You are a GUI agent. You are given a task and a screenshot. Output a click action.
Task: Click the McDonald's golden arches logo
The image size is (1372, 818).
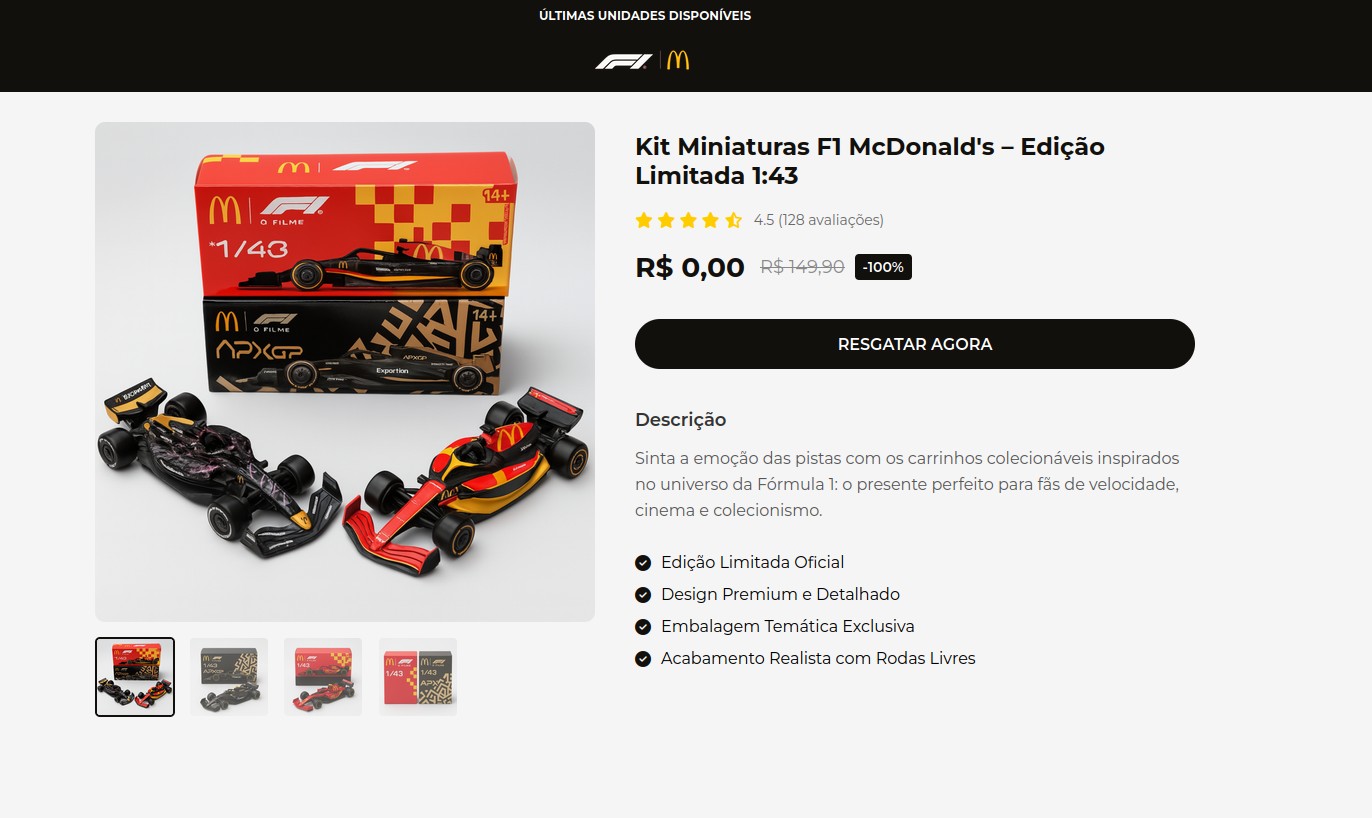678,60
